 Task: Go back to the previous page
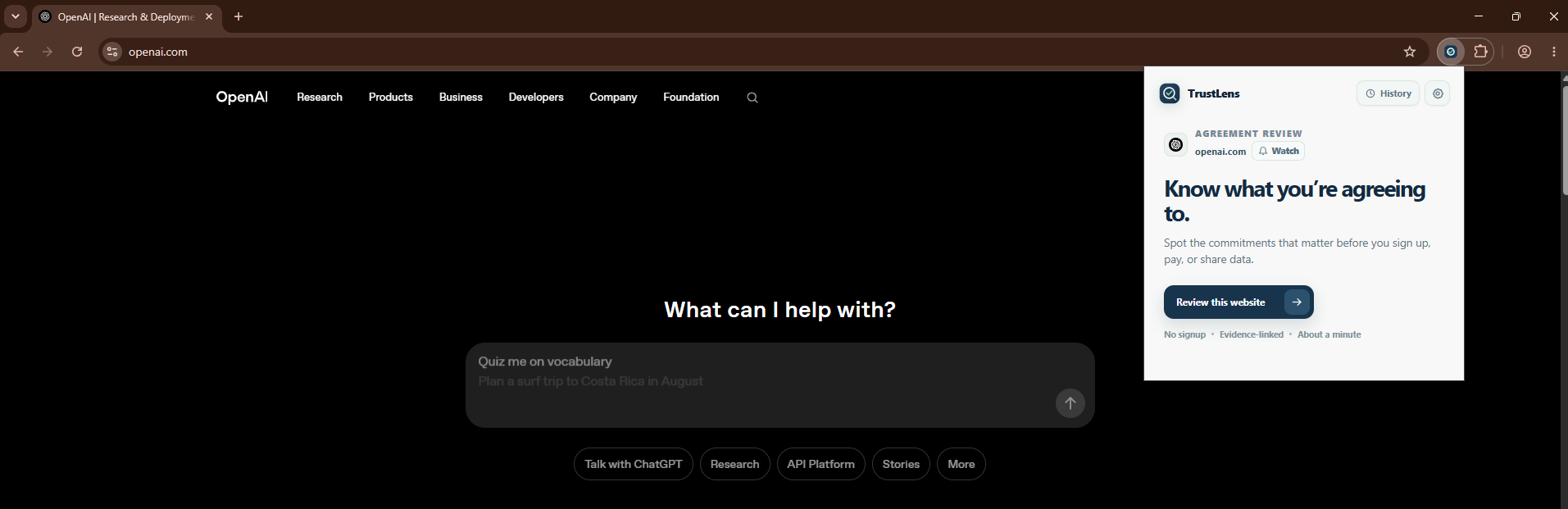[18, 52]
